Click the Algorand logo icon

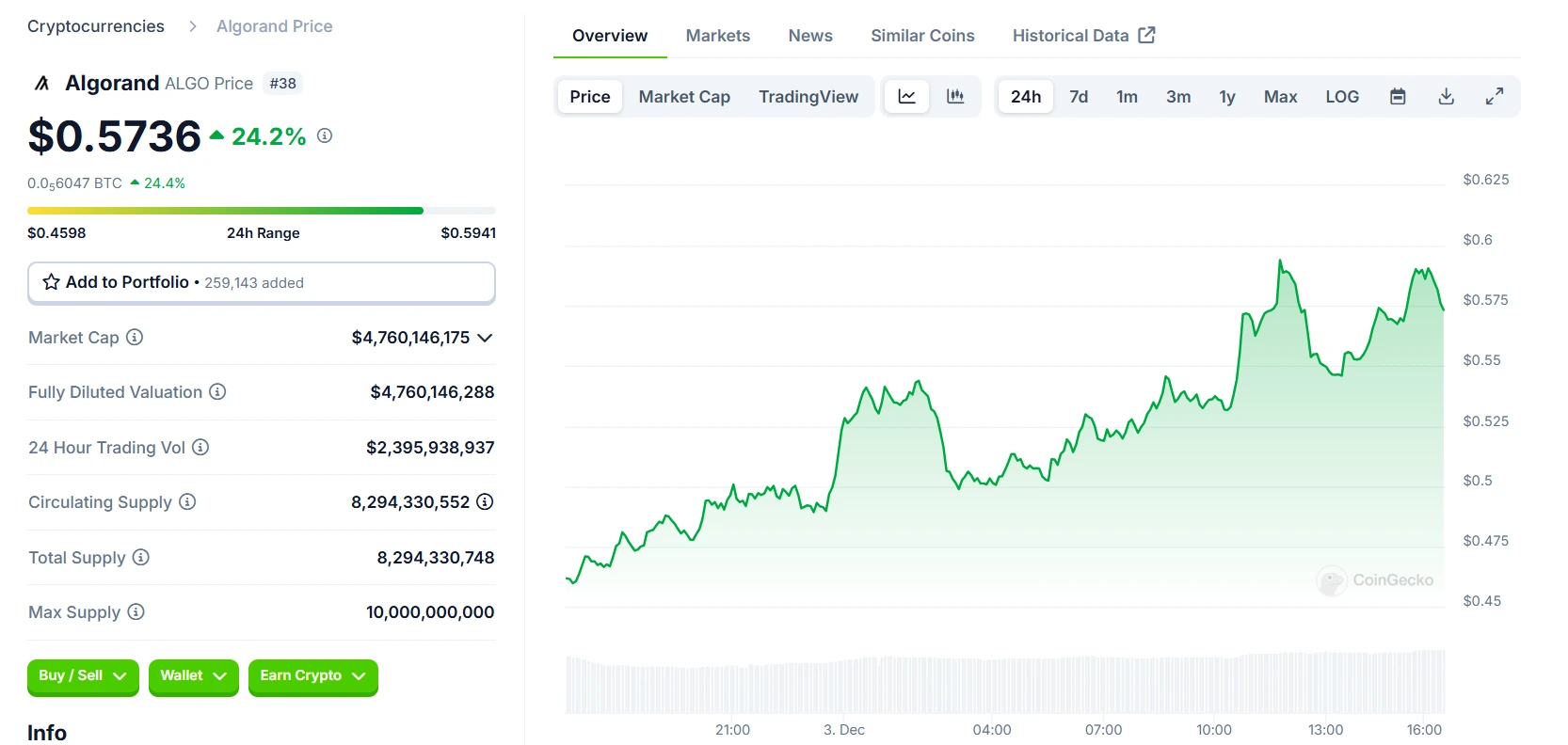41,84
